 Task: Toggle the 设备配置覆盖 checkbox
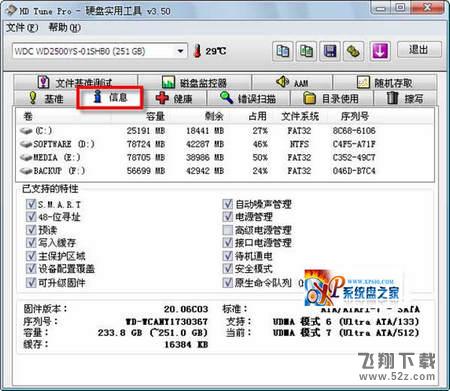coord(31,269)
